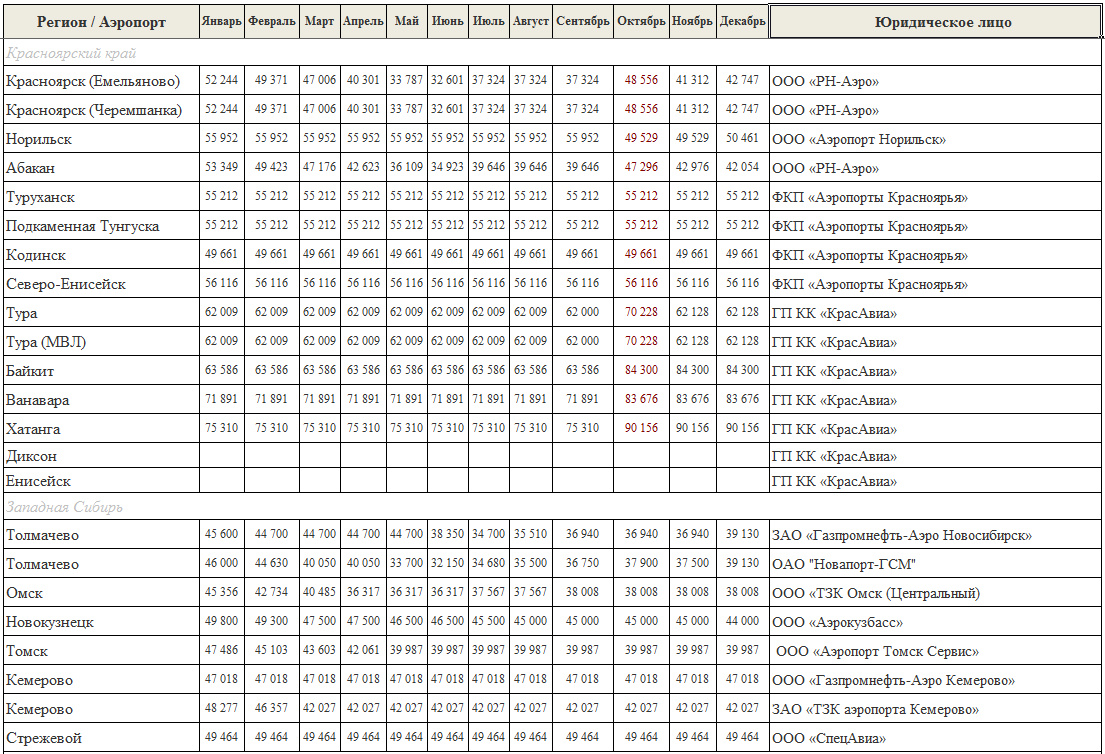Viewport: 1105px width, 754px height.
Task: Select 'ЗАО «Газпромнефть-Аэро Новосибирск»' legal entity
Action: click(902, 536)
